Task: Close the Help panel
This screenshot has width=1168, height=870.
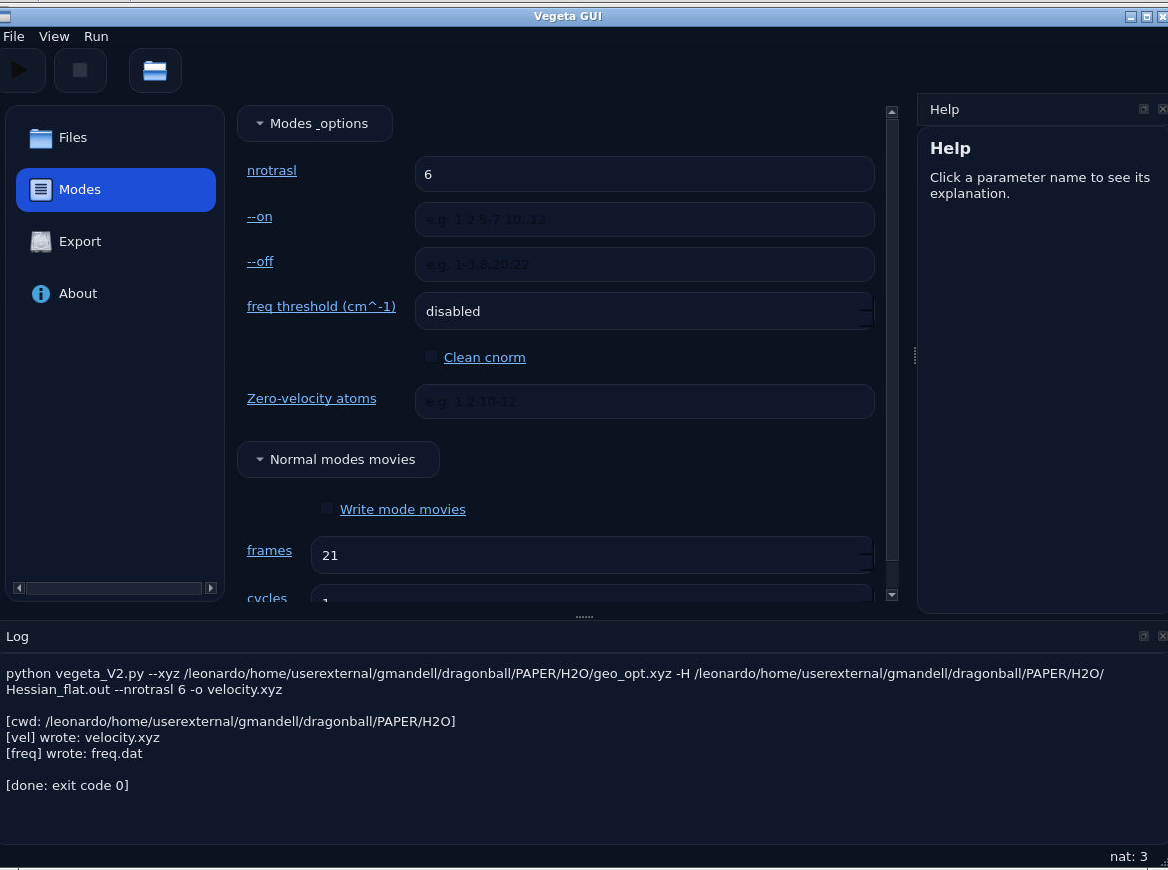Action: (x=1162, y=109)
